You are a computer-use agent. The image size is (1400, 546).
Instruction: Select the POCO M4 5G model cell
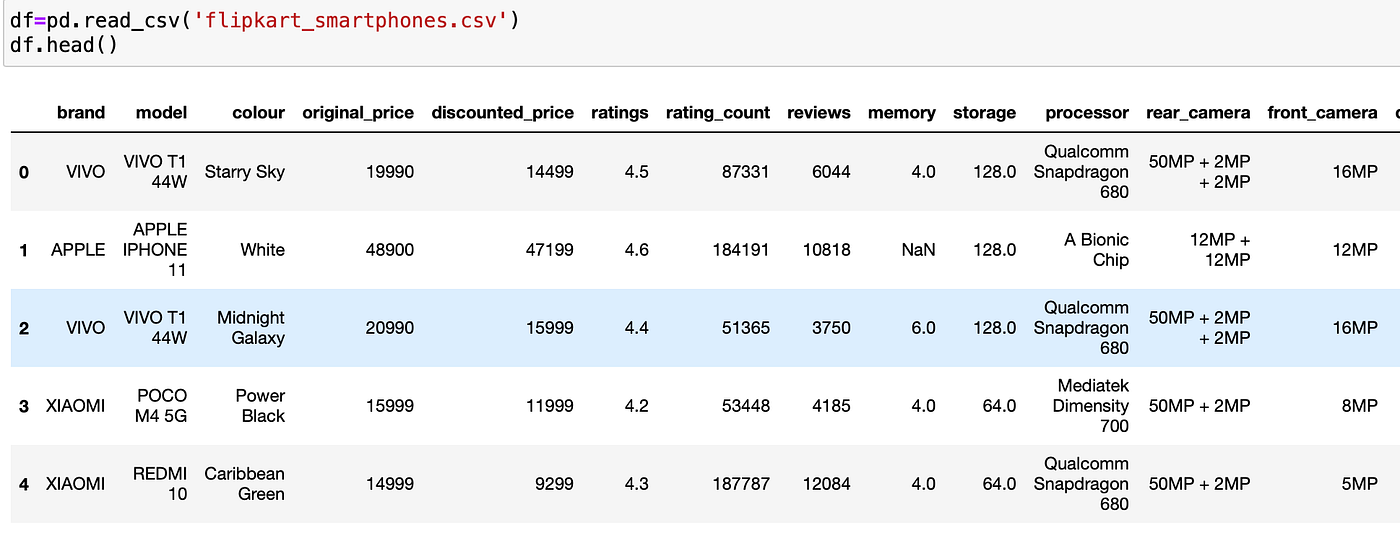[162, 406]
